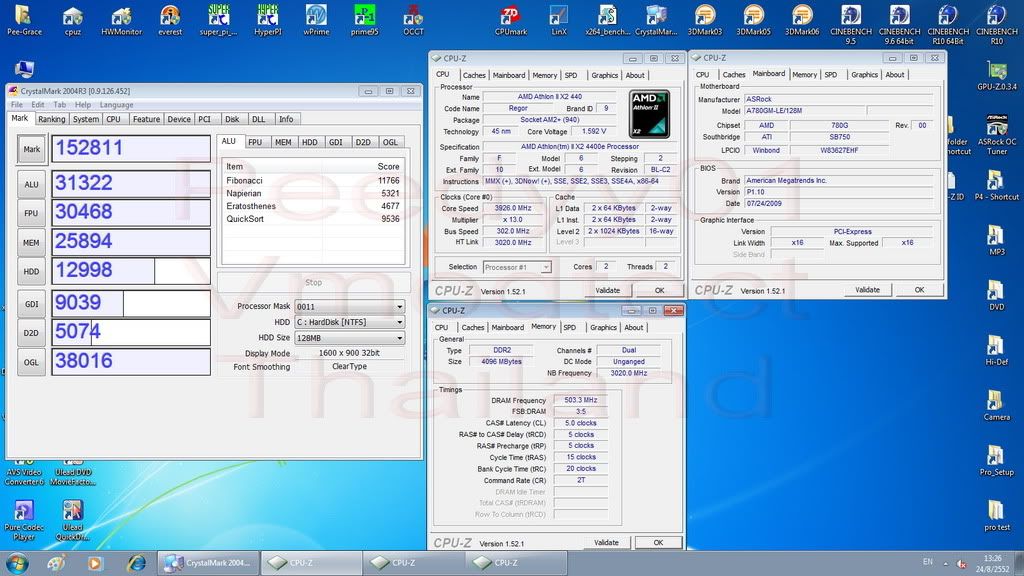This screenshot has height=576, width=1024.
Task: Launch HWMonitor from the desktop
Action: [121, 17]
